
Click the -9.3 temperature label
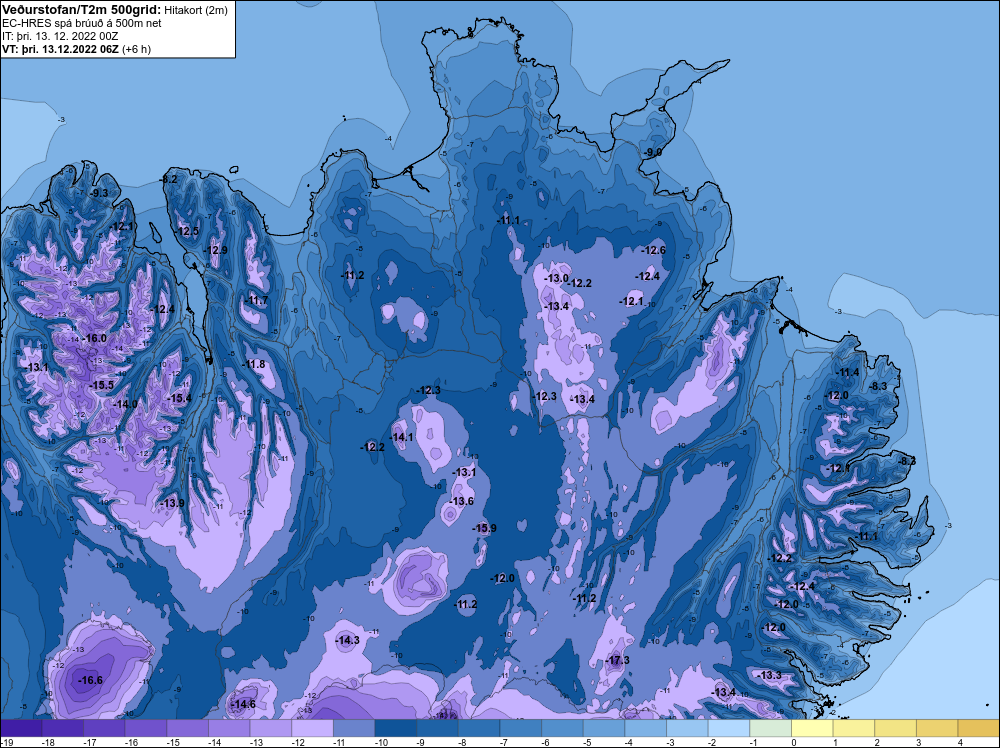[99, 193]
